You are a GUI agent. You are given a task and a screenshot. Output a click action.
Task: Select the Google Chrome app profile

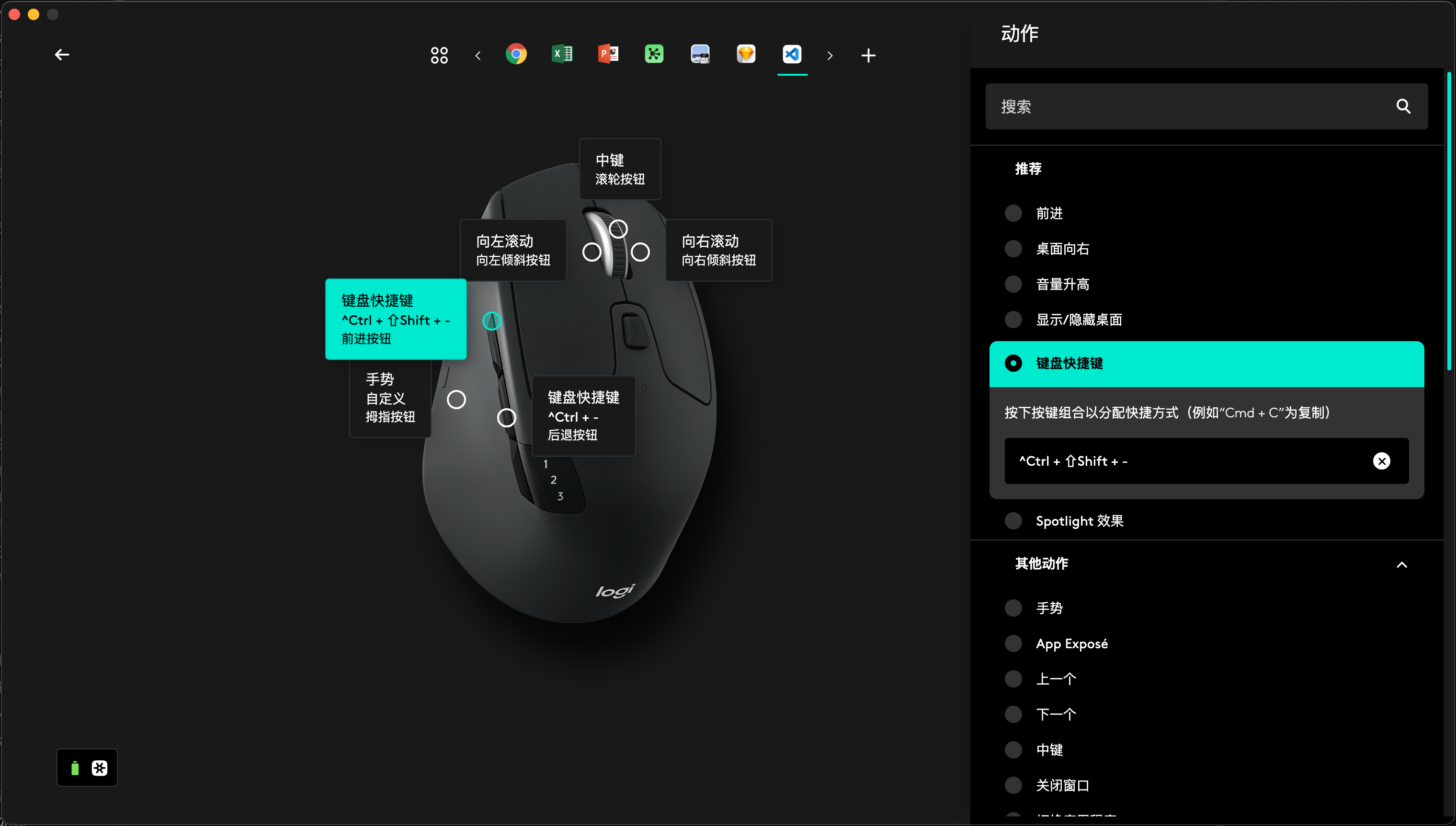point(516,55)
